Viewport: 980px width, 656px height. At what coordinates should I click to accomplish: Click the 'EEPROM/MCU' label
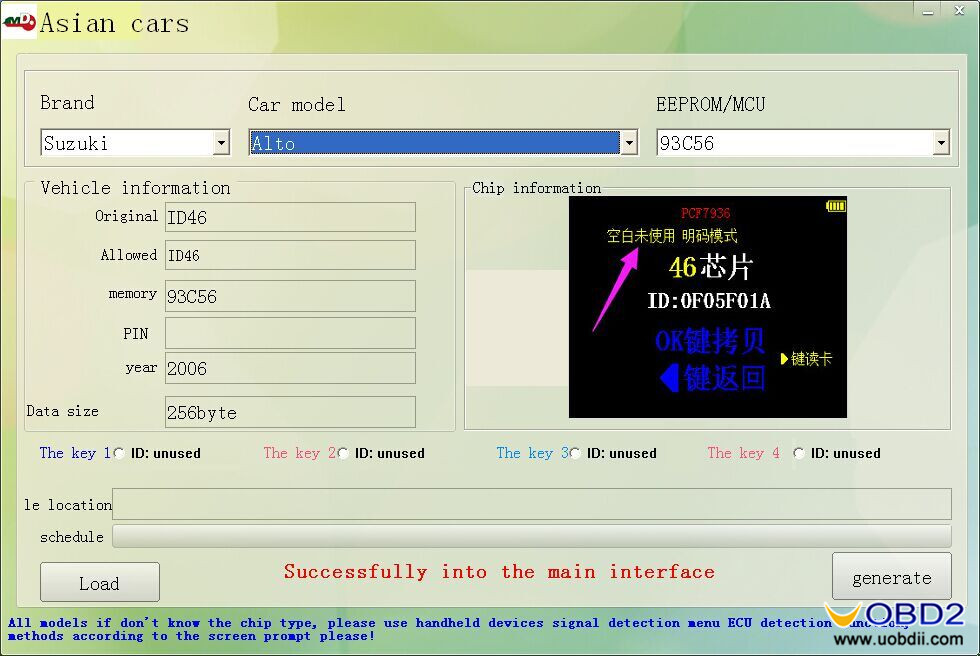tap(711, 104)
